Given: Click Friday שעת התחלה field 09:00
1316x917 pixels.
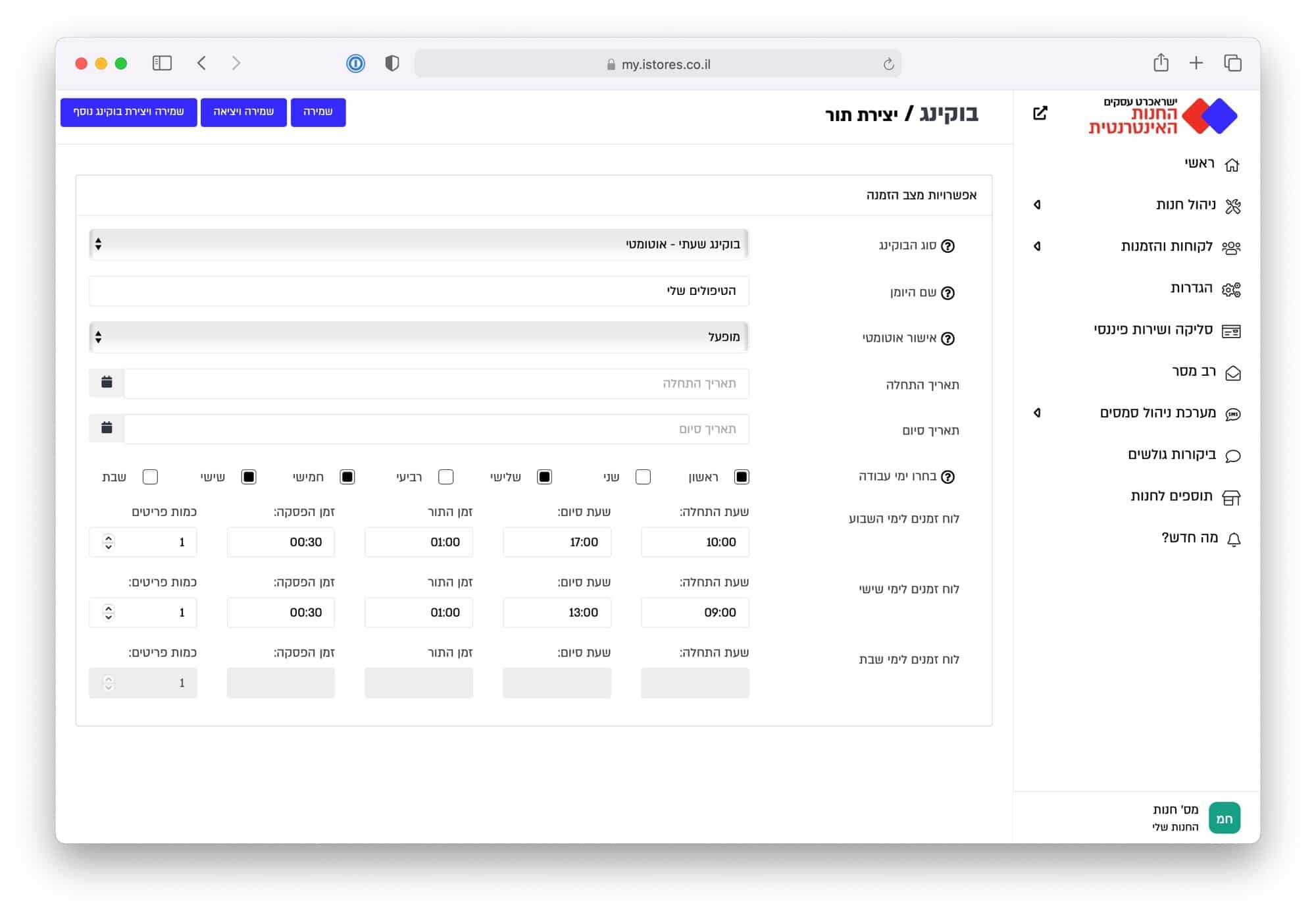Looking at the screenshot, I should click(x=695, y=612).
